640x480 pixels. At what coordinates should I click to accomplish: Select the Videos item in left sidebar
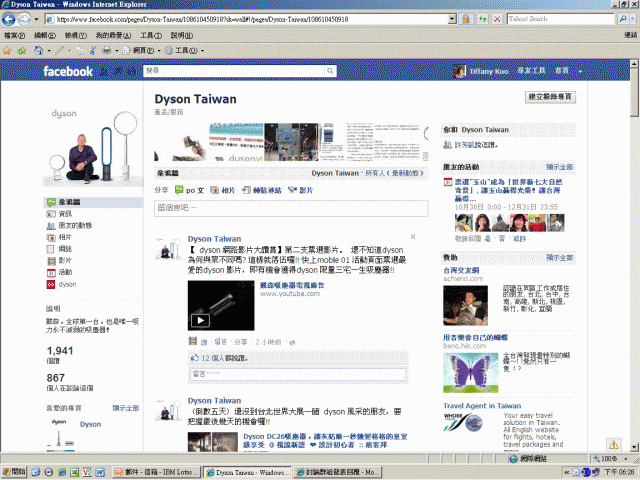coord(65,260)
